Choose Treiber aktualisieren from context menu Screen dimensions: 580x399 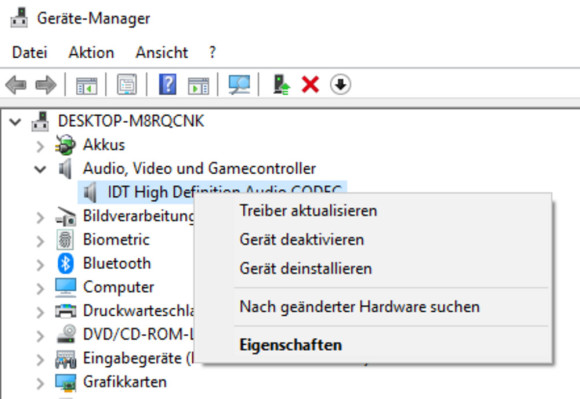click(308, 211)
